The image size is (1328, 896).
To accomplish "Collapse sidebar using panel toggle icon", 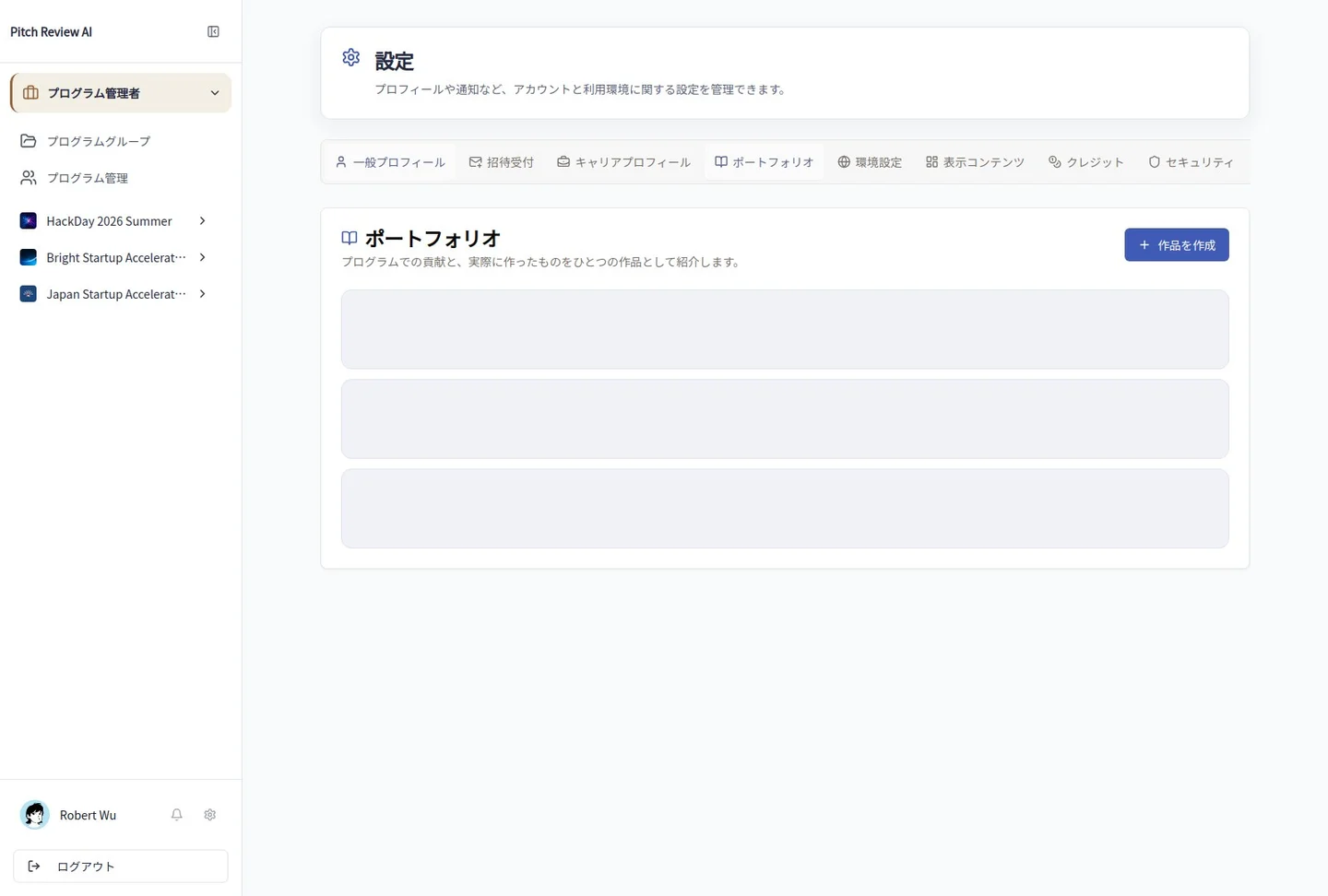I will coord(213,31).
